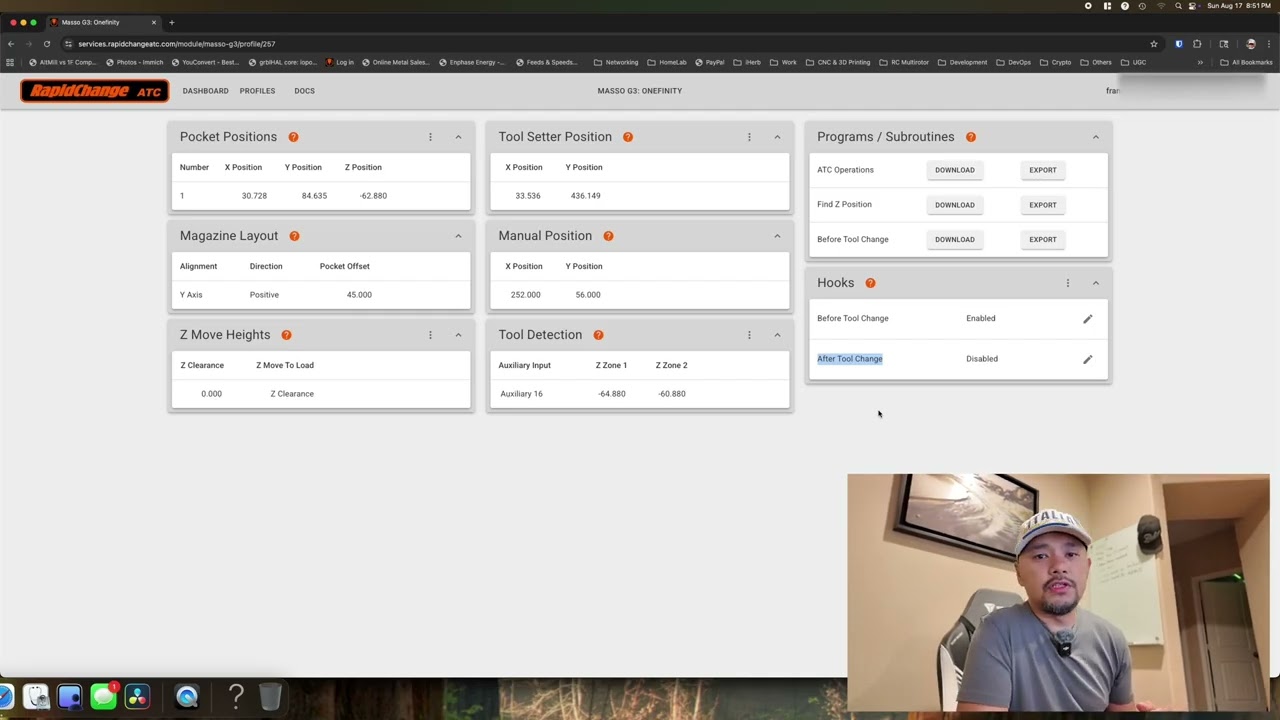Bookmark this page with the star icon
This screenshot has width=1280, height=720.
(x=1154, y=44)
